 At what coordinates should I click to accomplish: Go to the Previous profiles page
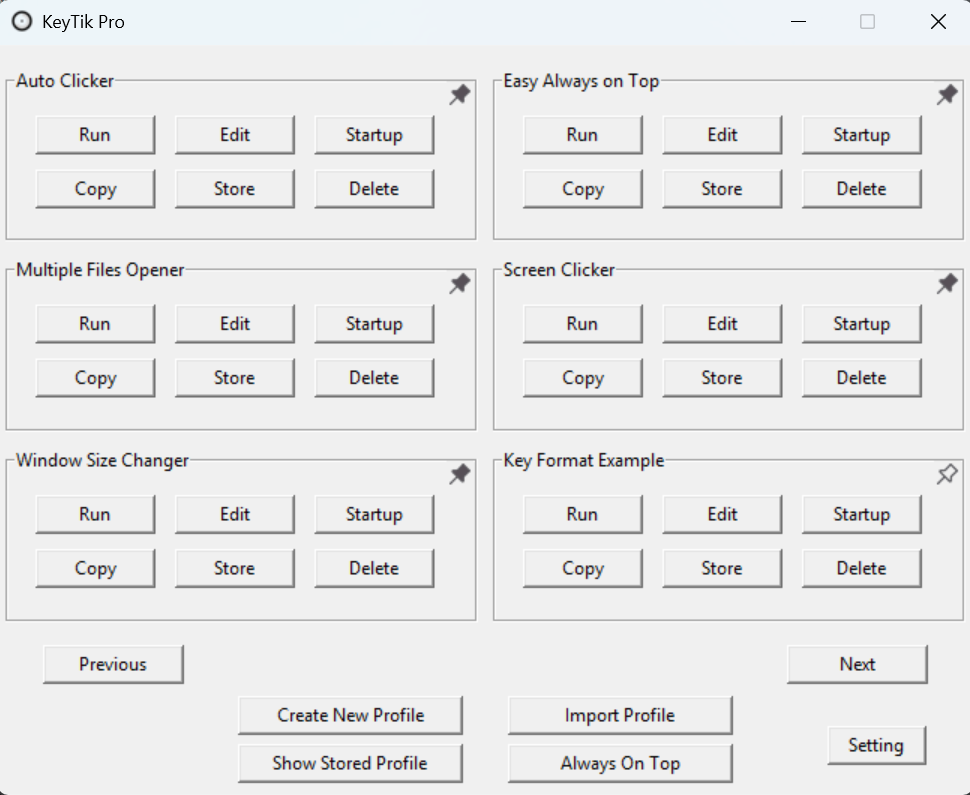(x=113, y=664)
